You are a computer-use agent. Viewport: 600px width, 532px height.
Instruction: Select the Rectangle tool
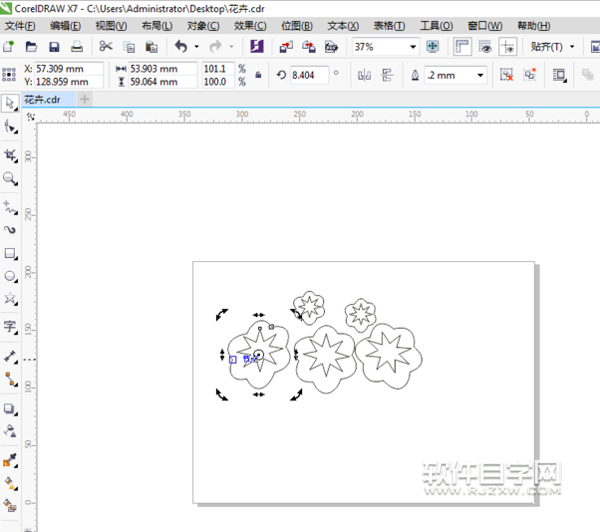[x=10, y=253]
